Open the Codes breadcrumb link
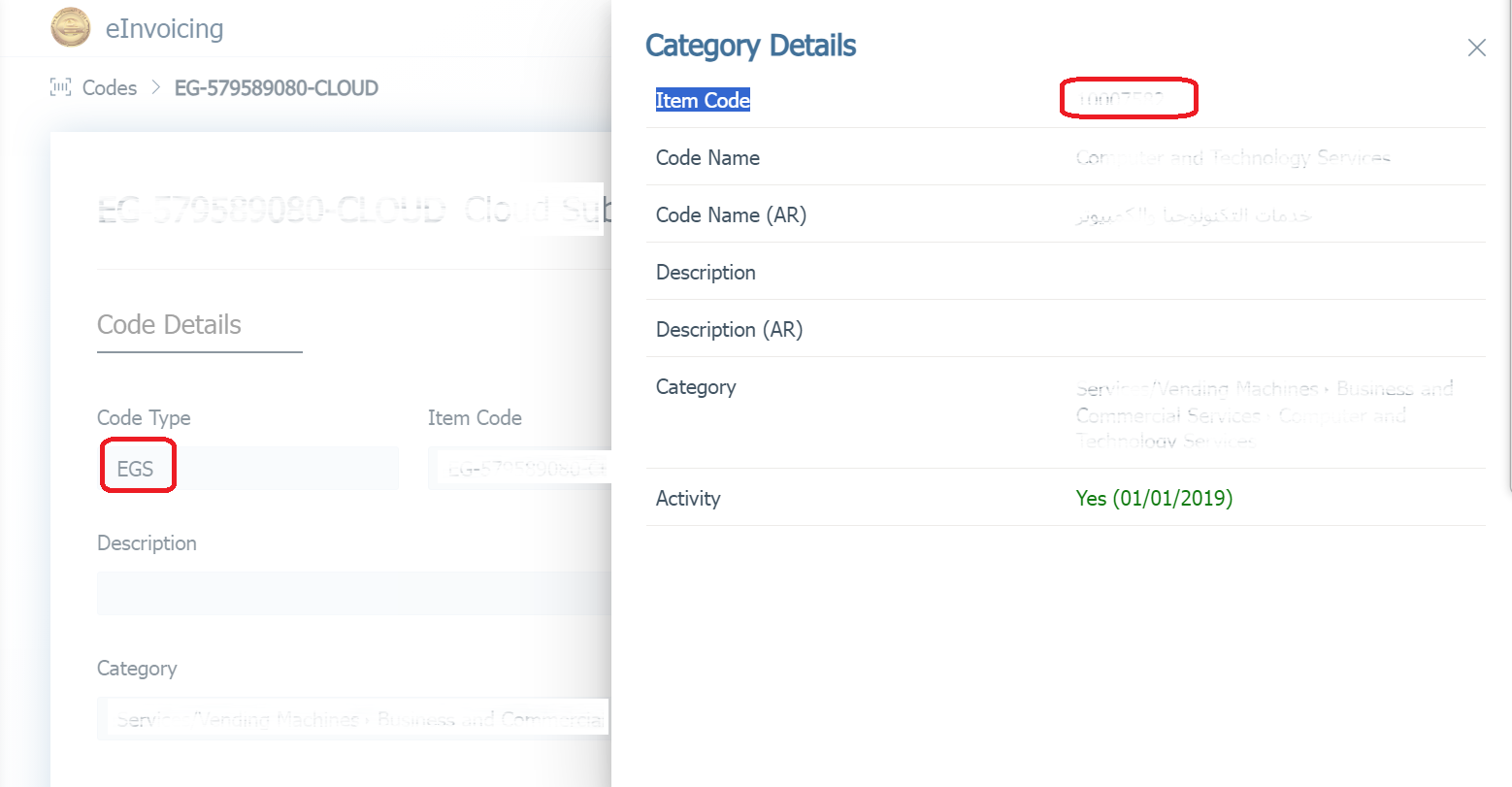Viewport: 1512px width, 787px height. 110,88
